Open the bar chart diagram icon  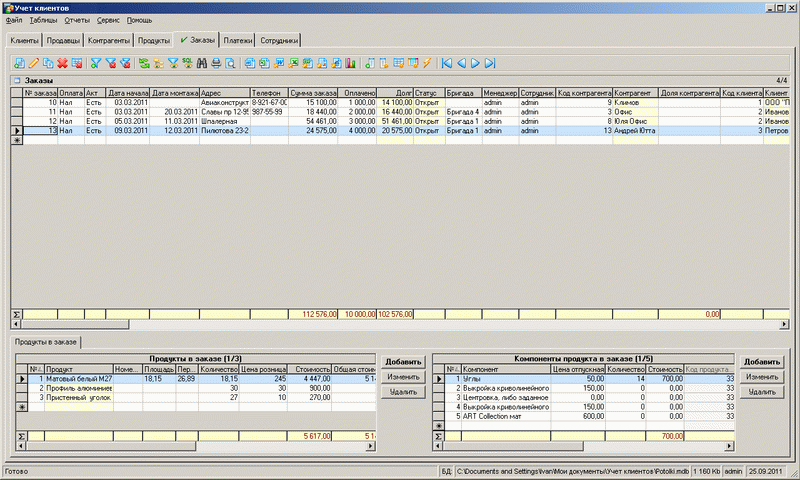350,63
